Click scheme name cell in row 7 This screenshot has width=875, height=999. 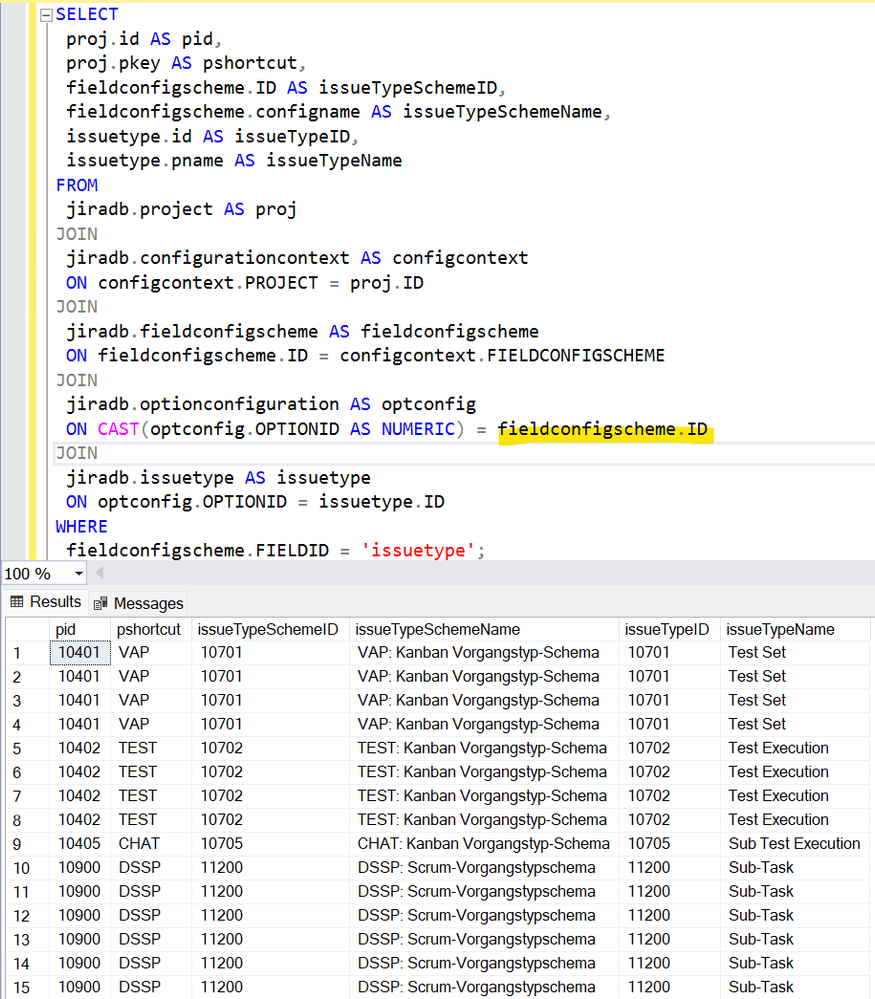click(484, 796)
